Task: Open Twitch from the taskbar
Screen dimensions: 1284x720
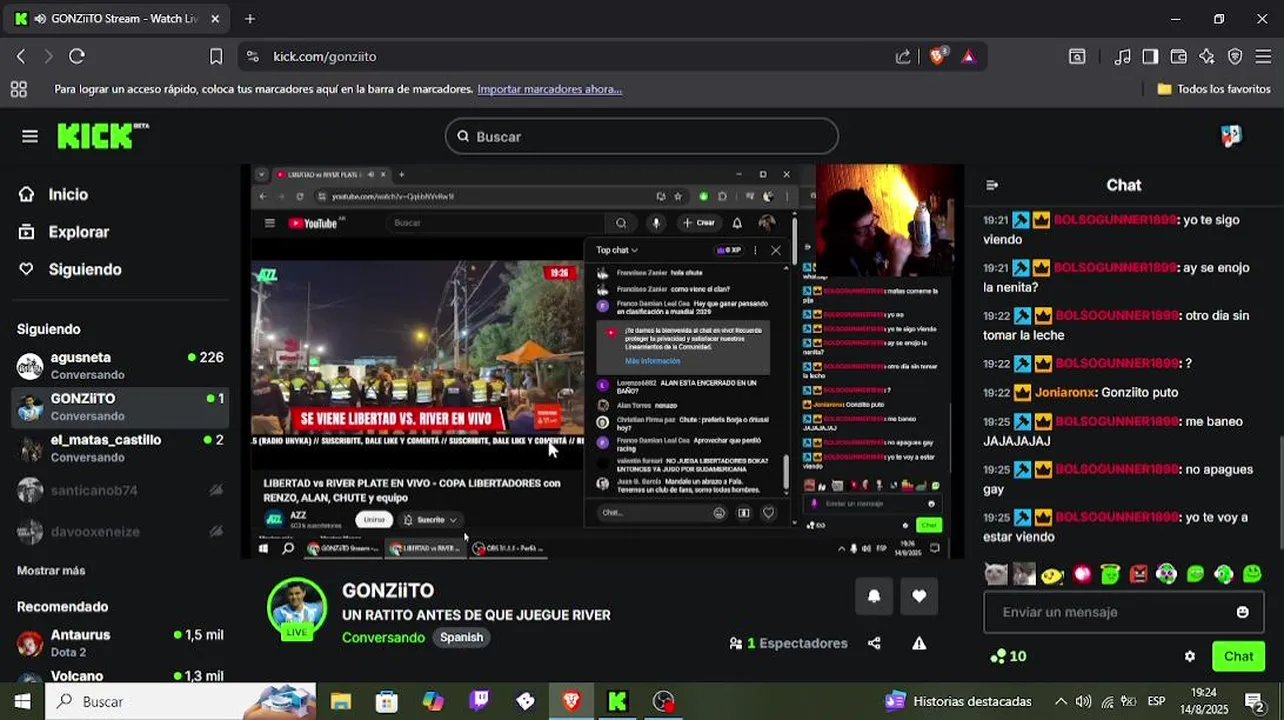Action: click(x=479, y=701)
